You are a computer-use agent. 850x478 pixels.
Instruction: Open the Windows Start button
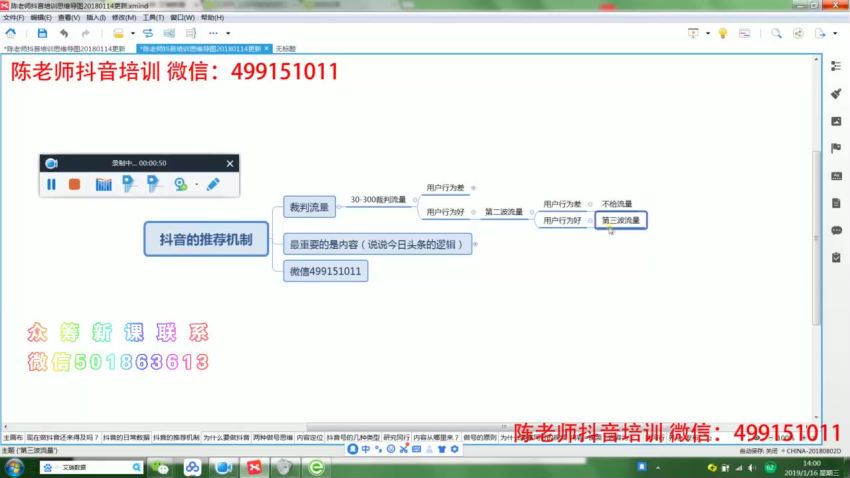point(14,467)
